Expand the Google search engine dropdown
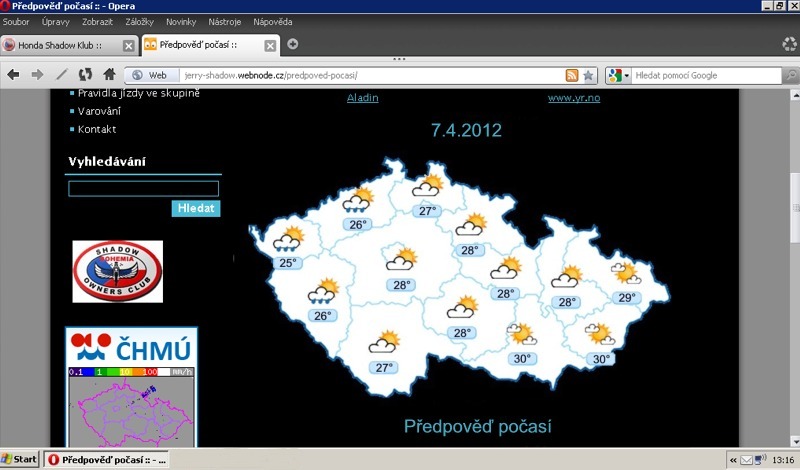Image resolution: width=800 pixels, height=470 pixels. (619, 75)
